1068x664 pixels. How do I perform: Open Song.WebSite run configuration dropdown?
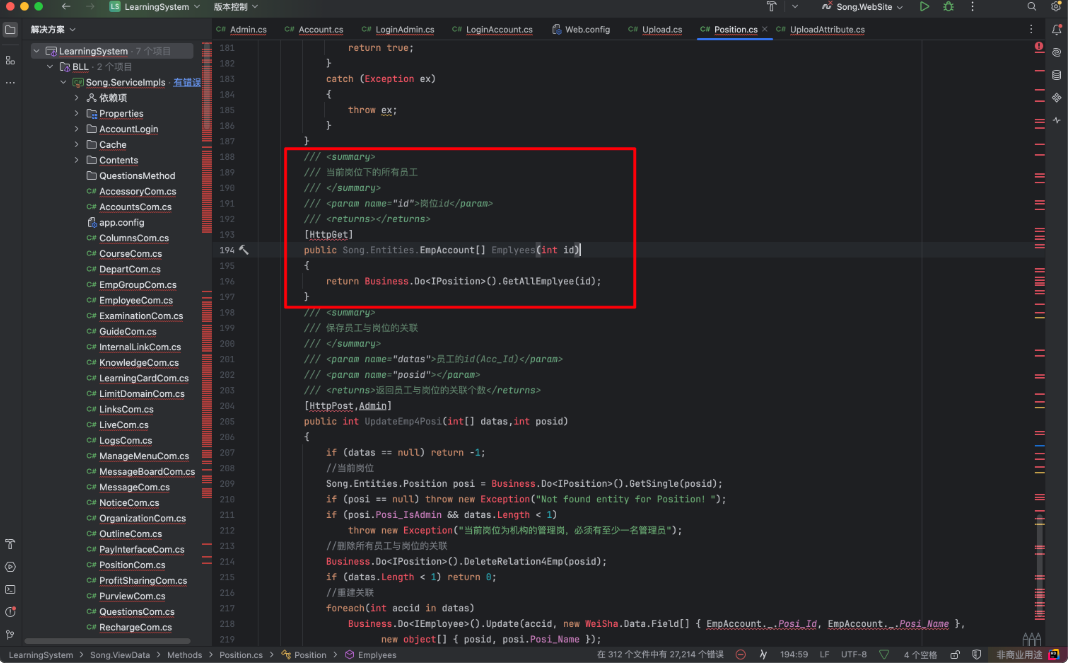coord(863,7)
